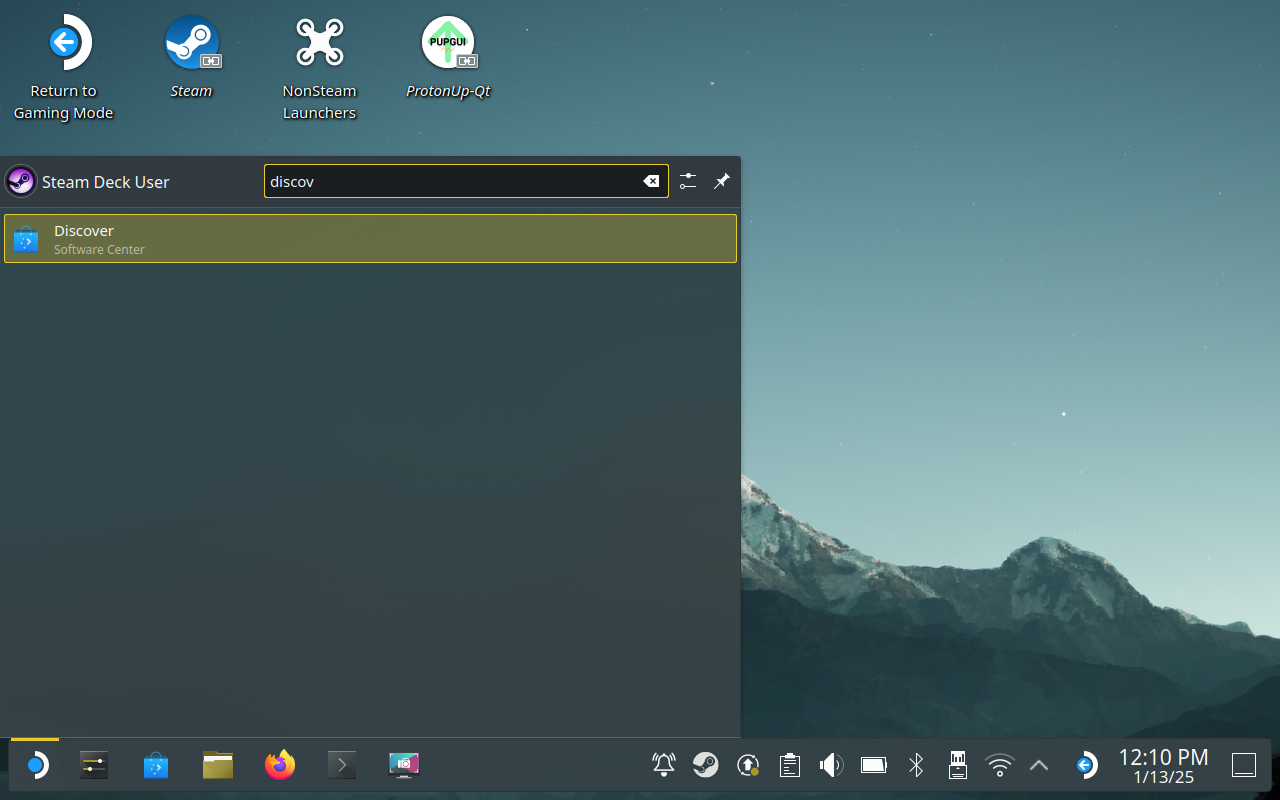Viewport: 1280px width, 800px height.
Task: Toggle the application launcher button in taskbar
Action: [36, 766]
